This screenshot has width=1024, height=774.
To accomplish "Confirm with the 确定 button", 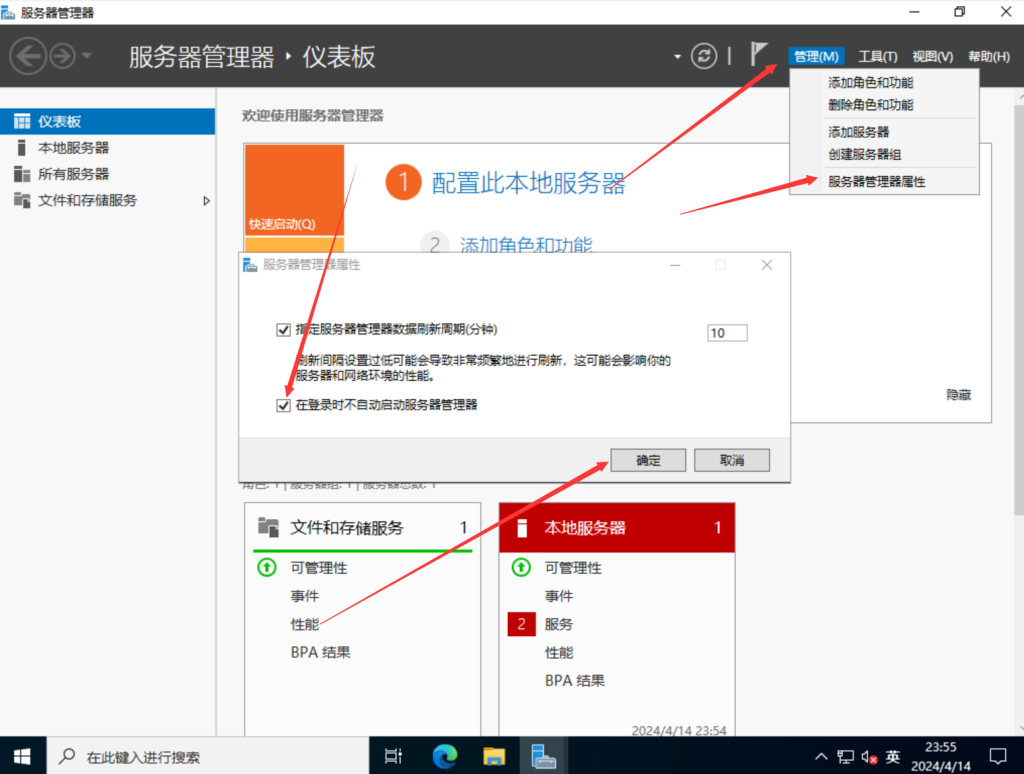I will (648, 460).
